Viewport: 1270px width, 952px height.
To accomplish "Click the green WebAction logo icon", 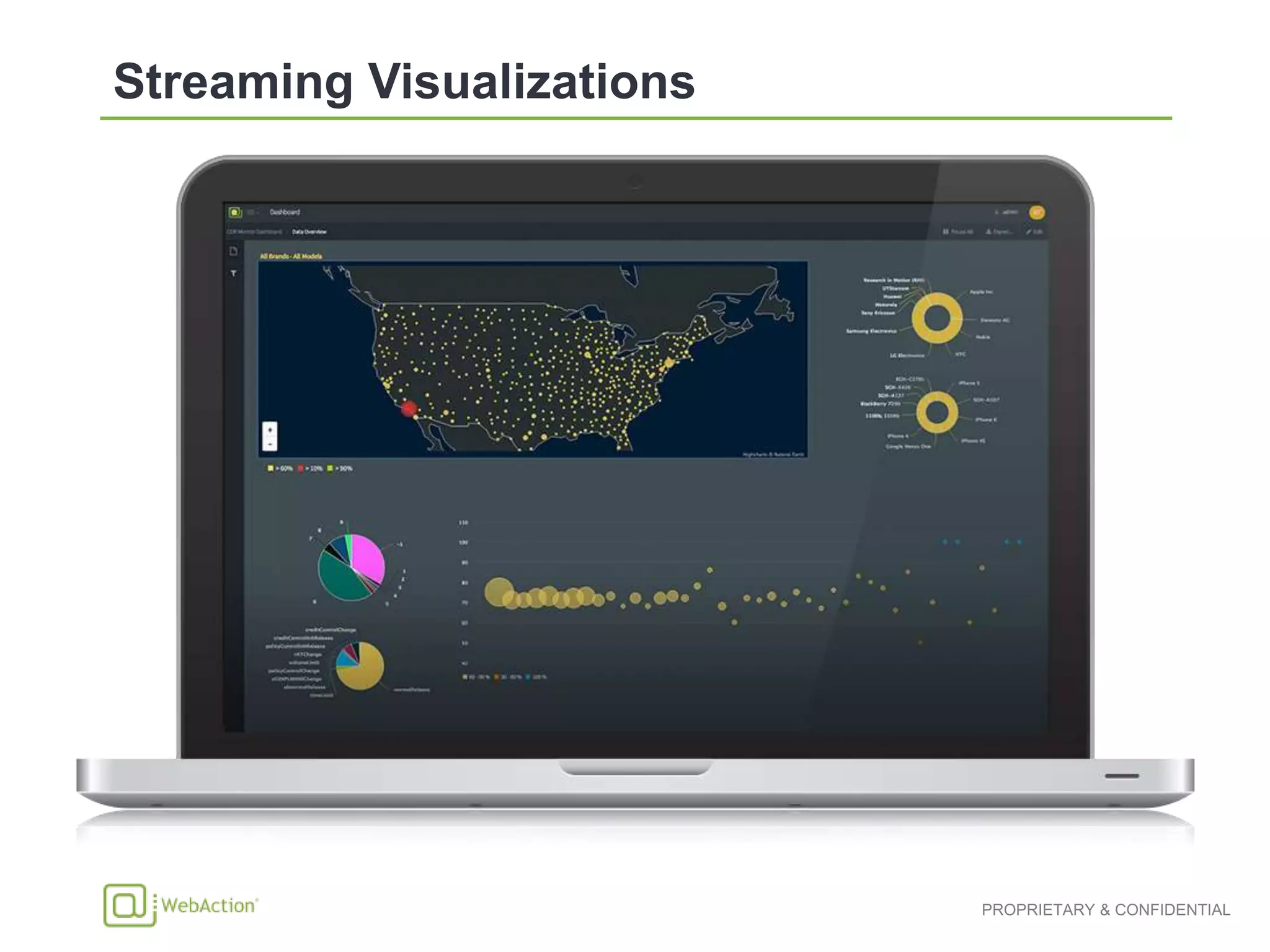I will (235, 212).
